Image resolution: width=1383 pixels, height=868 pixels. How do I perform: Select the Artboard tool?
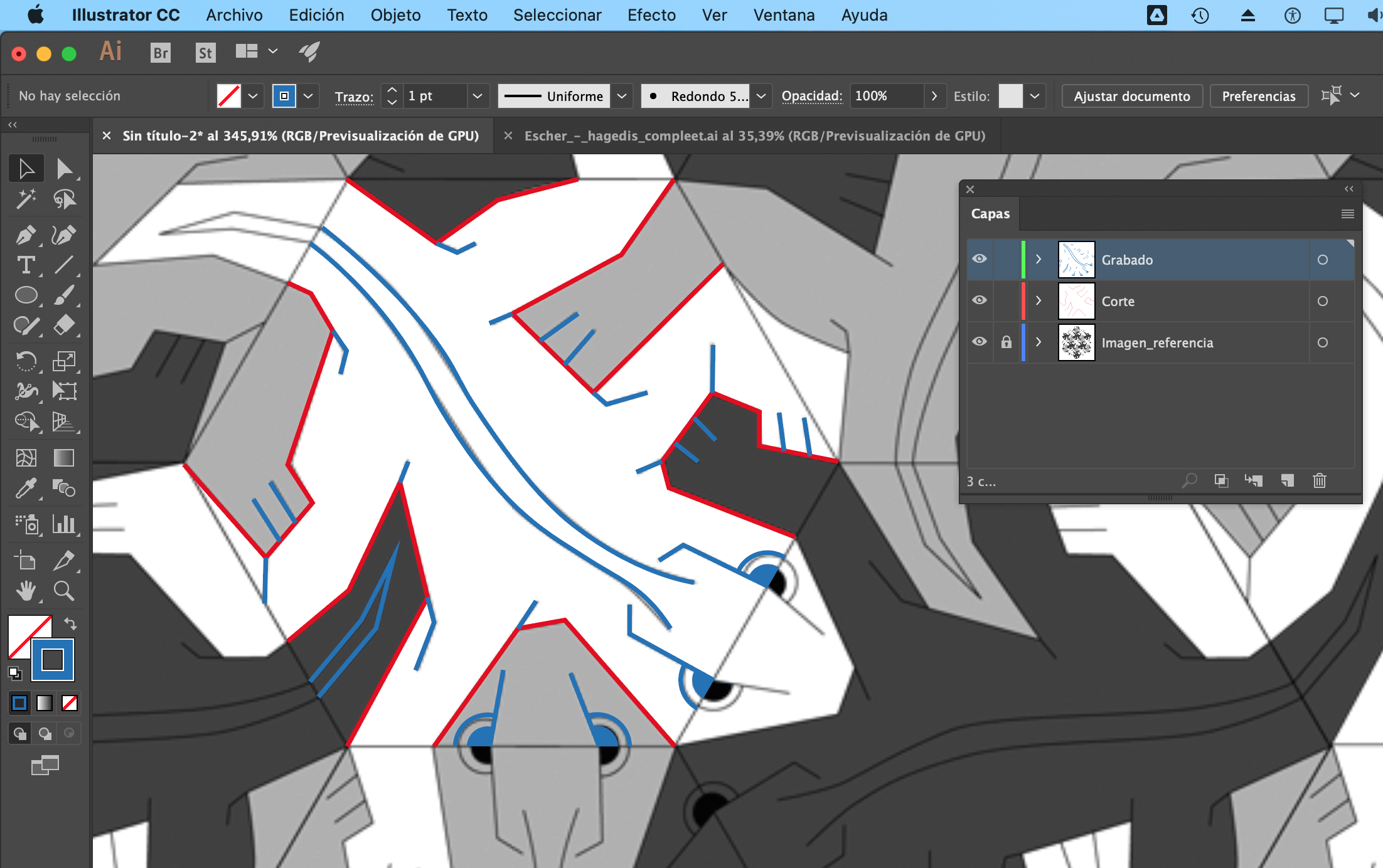pyautogui.click(x=26, y=560)
